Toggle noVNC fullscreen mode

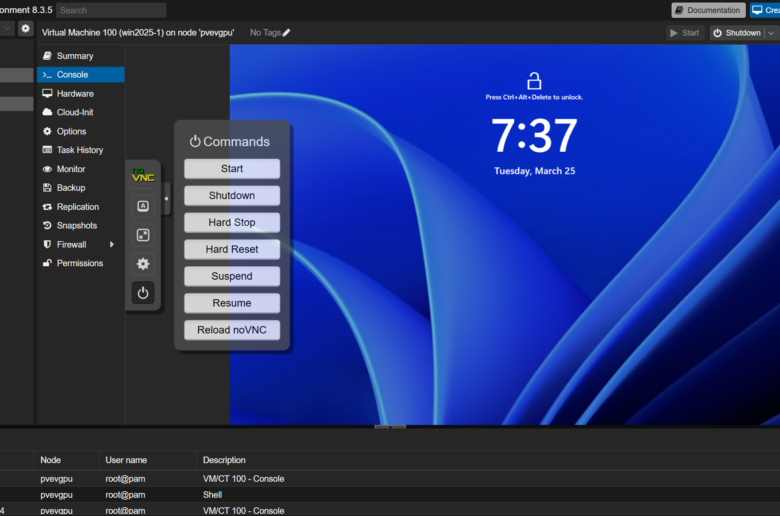click(x=143, y=235)
